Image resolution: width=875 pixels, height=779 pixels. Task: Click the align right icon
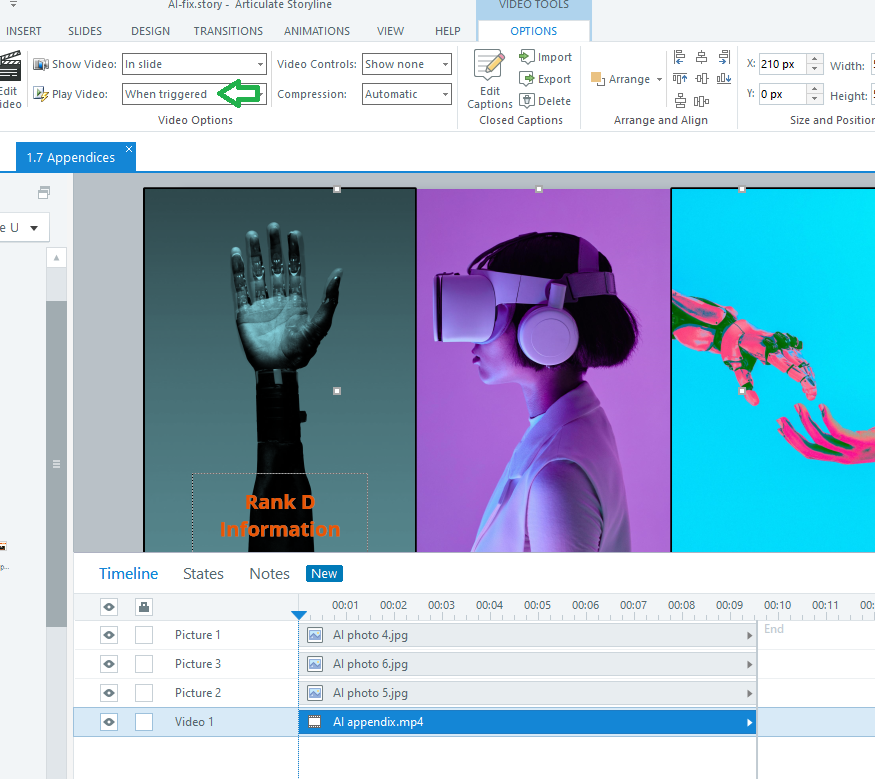tap(723, 57)
